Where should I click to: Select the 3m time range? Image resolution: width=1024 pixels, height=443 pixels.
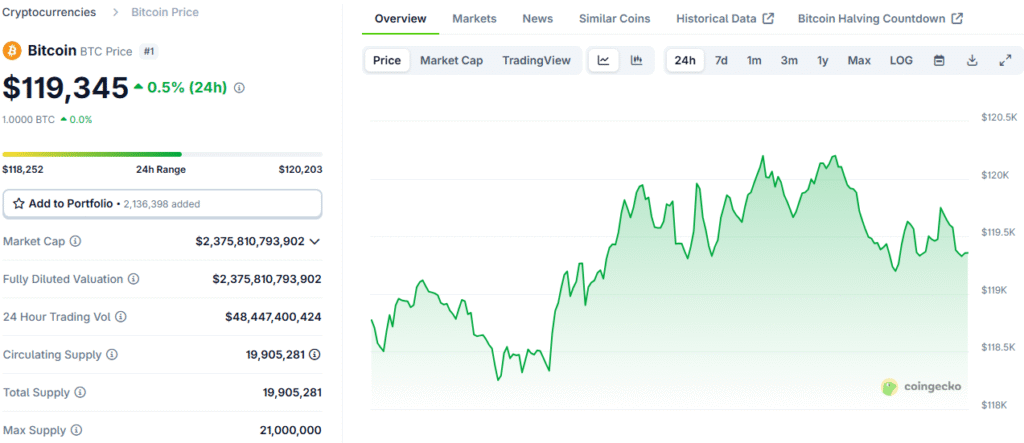[x=789, y=61]
